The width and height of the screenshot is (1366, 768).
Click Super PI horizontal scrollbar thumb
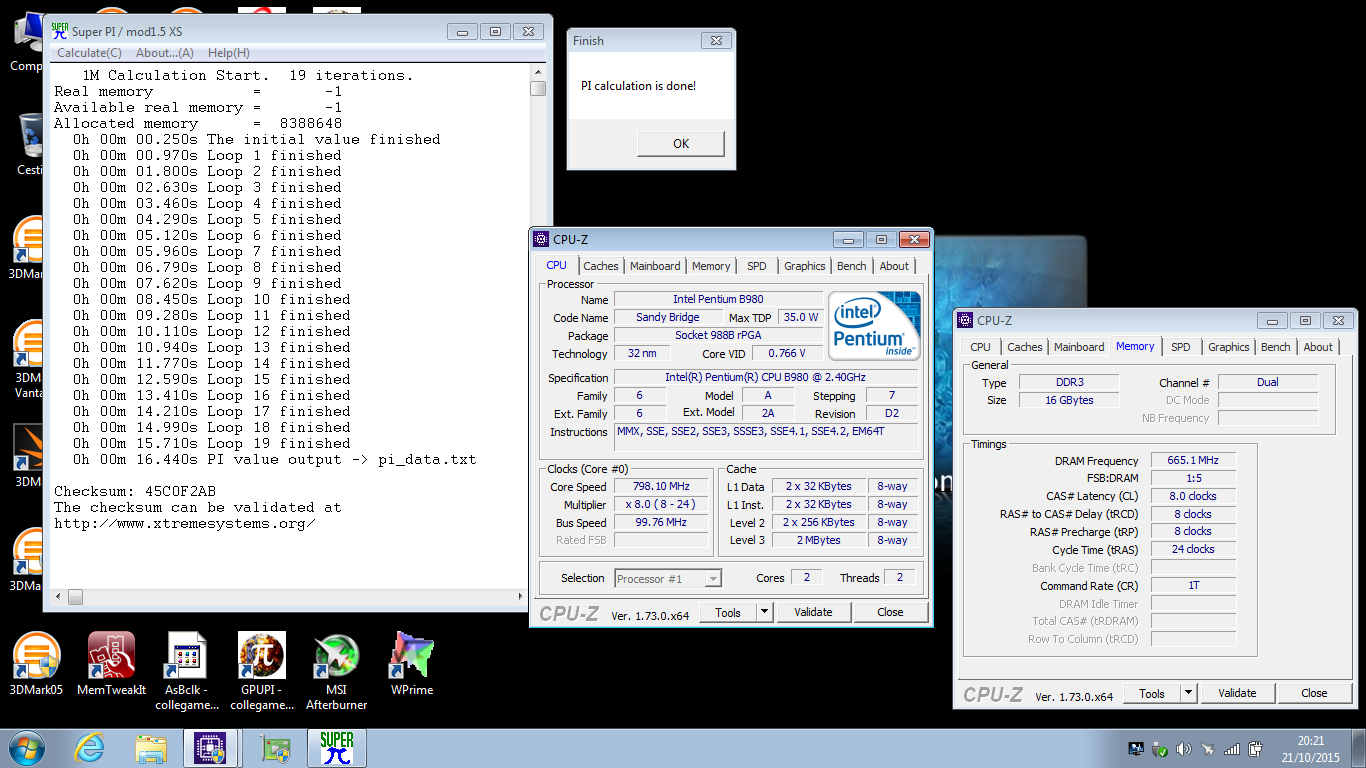pyautogui.click(x=75, y=598)
